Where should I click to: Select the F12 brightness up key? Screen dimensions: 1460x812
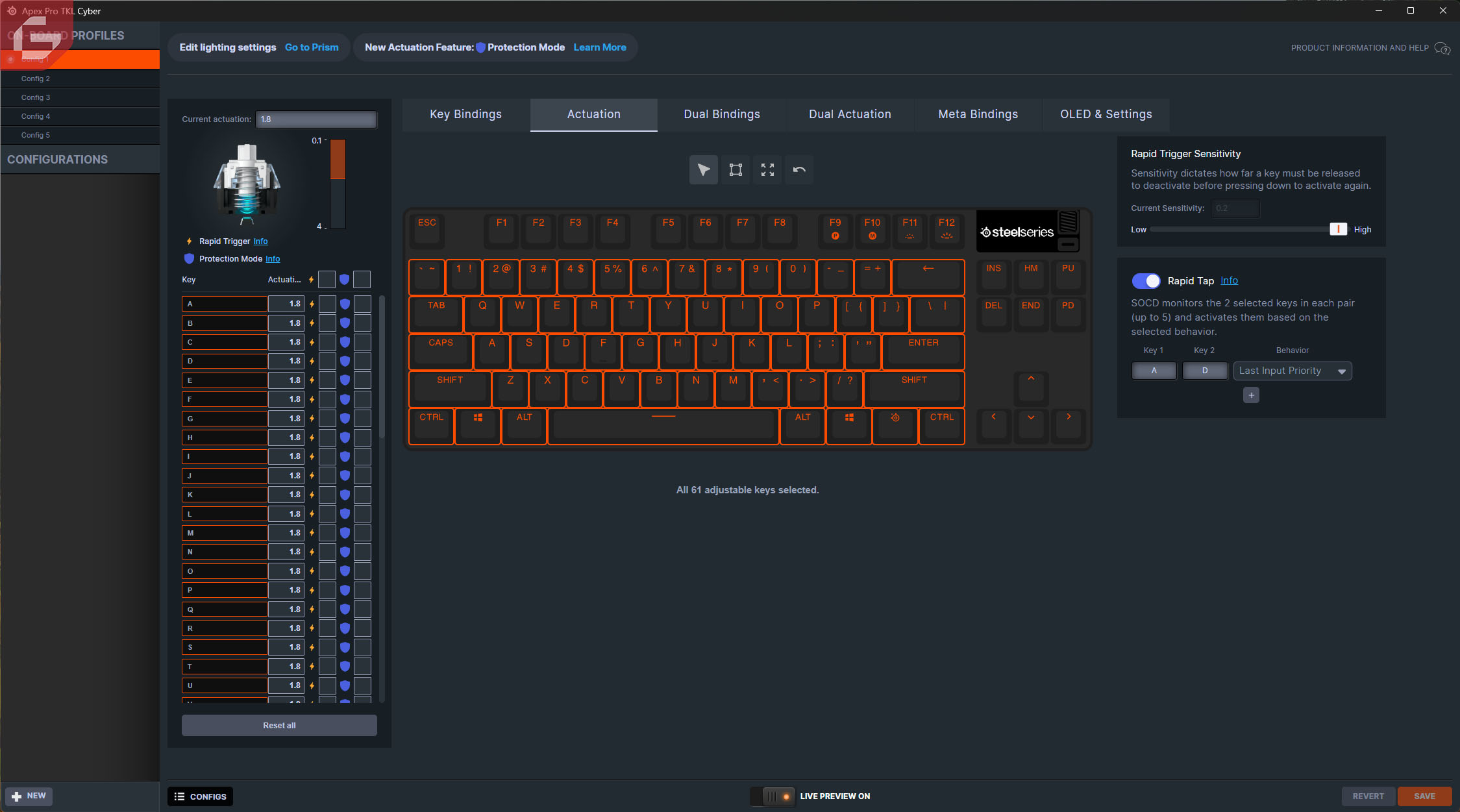(x=947, y=230)
